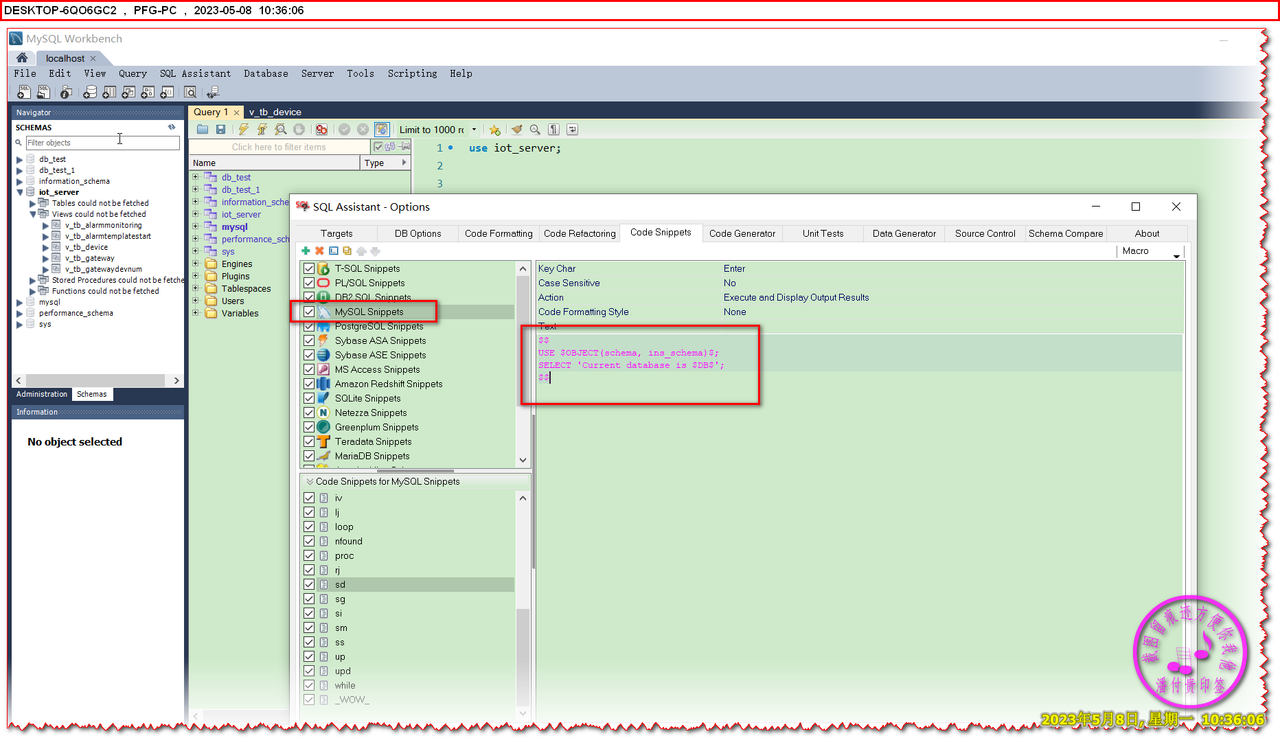Click the beautify broom icon
Viewport: 1280px width, 742px height.
(517, 129)
